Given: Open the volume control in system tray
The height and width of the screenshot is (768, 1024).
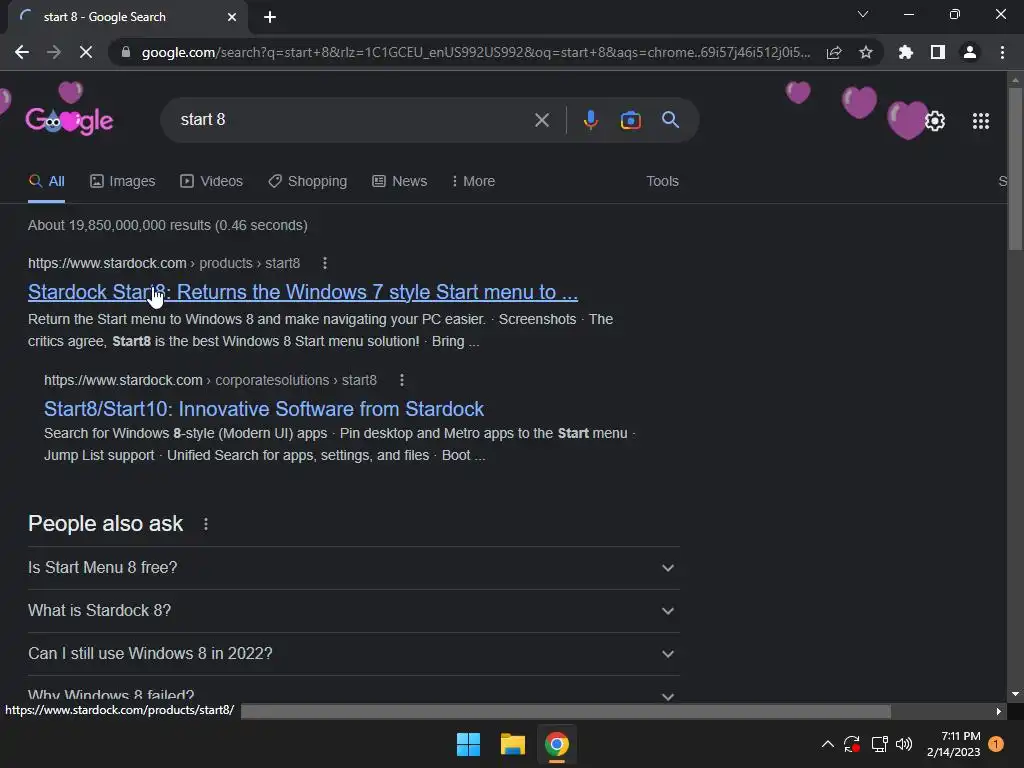Looking at the screenshot, I should [904, 744].
